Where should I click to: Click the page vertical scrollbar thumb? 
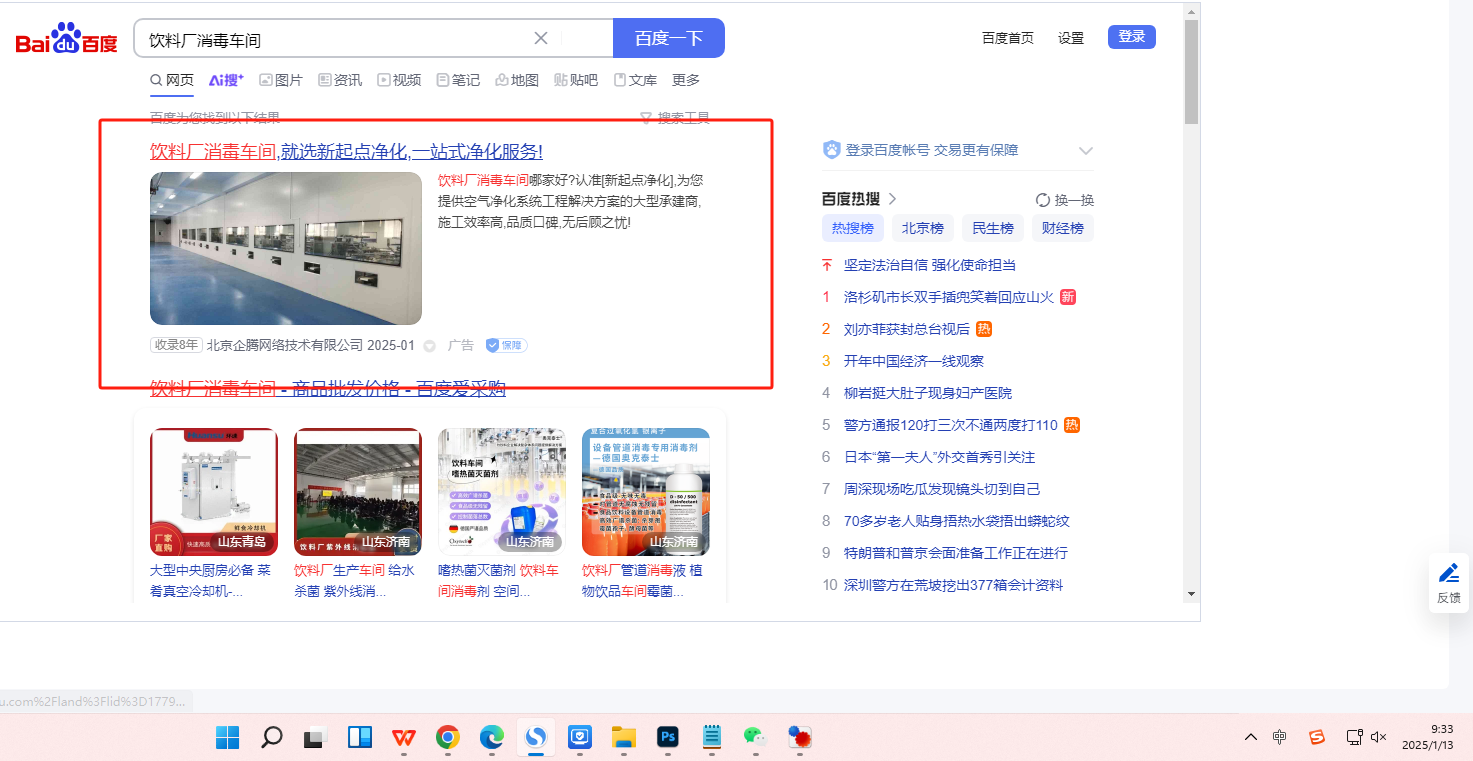pos(1190,70)
